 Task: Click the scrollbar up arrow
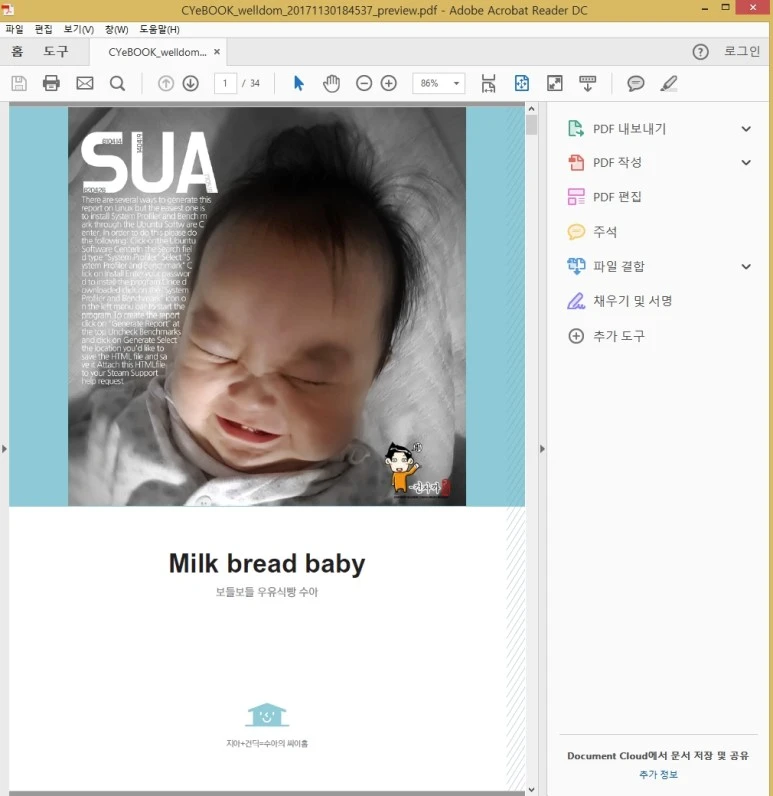[x=531, y=109]
